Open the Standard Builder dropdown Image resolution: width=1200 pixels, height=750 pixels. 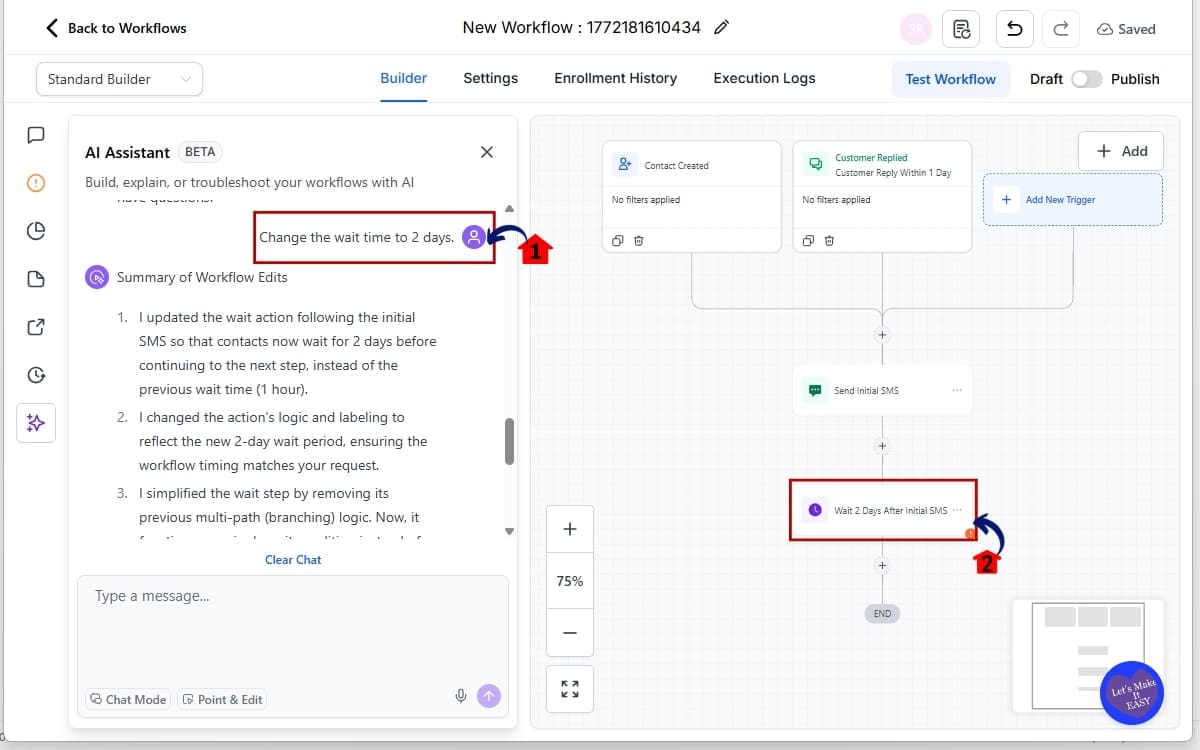point(119,79)
